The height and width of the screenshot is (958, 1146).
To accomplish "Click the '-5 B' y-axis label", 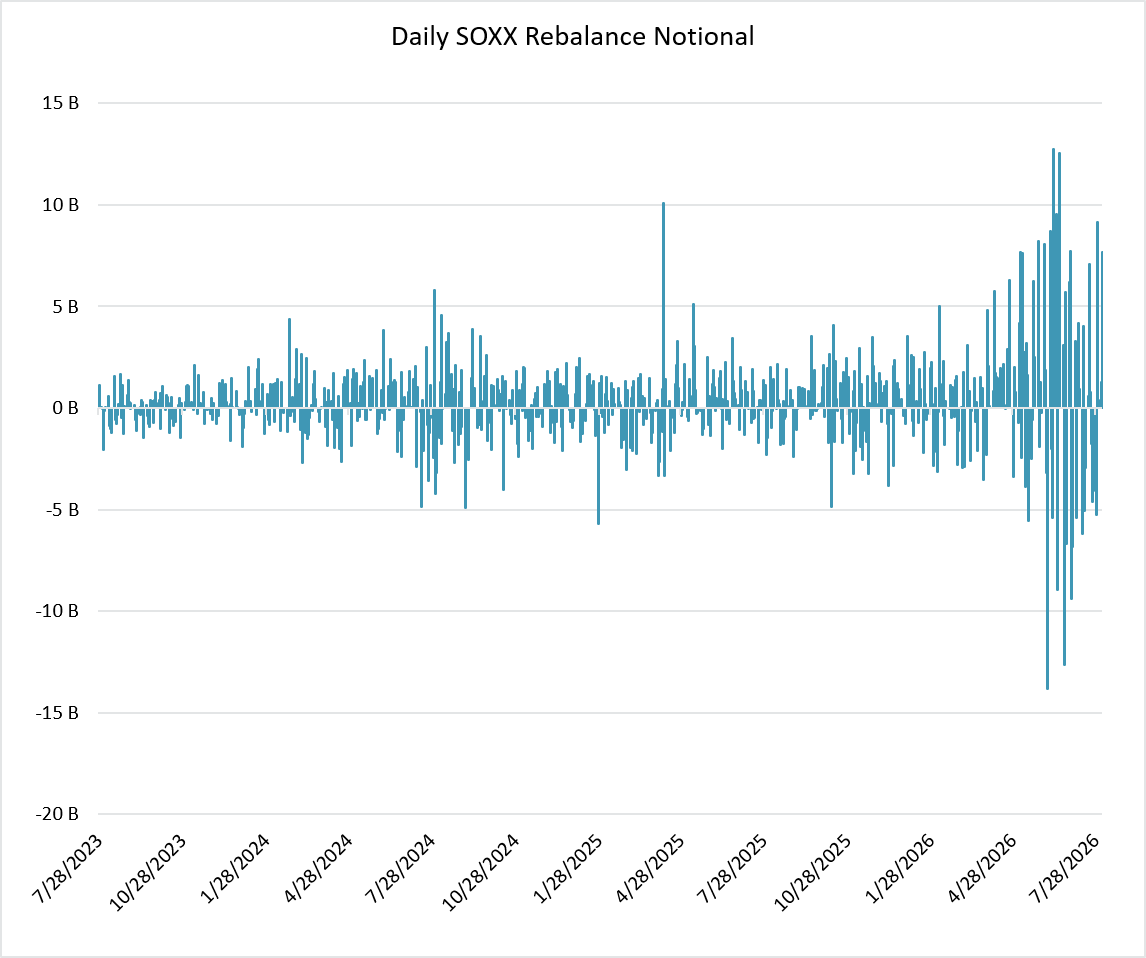I will pos(62,509).
